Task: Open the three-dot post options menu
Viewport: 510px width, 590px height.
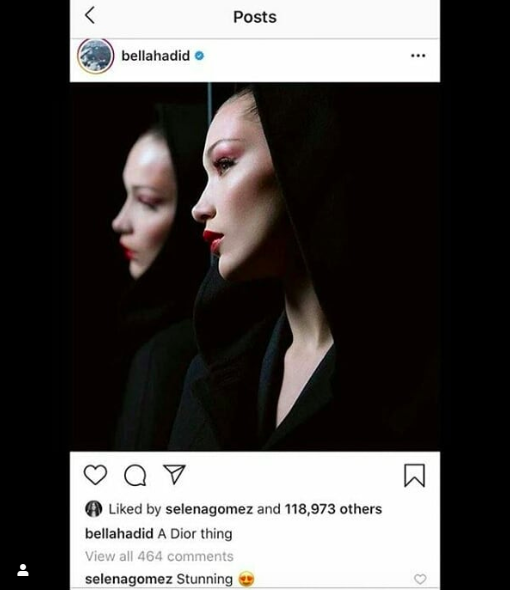Action: (x=418, y=56)
